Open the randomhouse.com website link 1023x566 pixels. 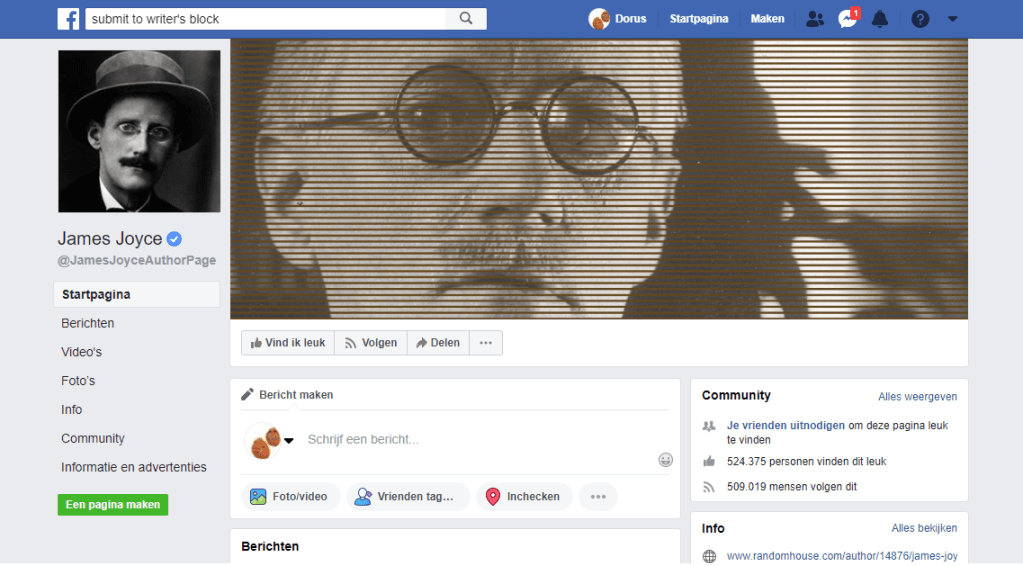coord(841,556)
